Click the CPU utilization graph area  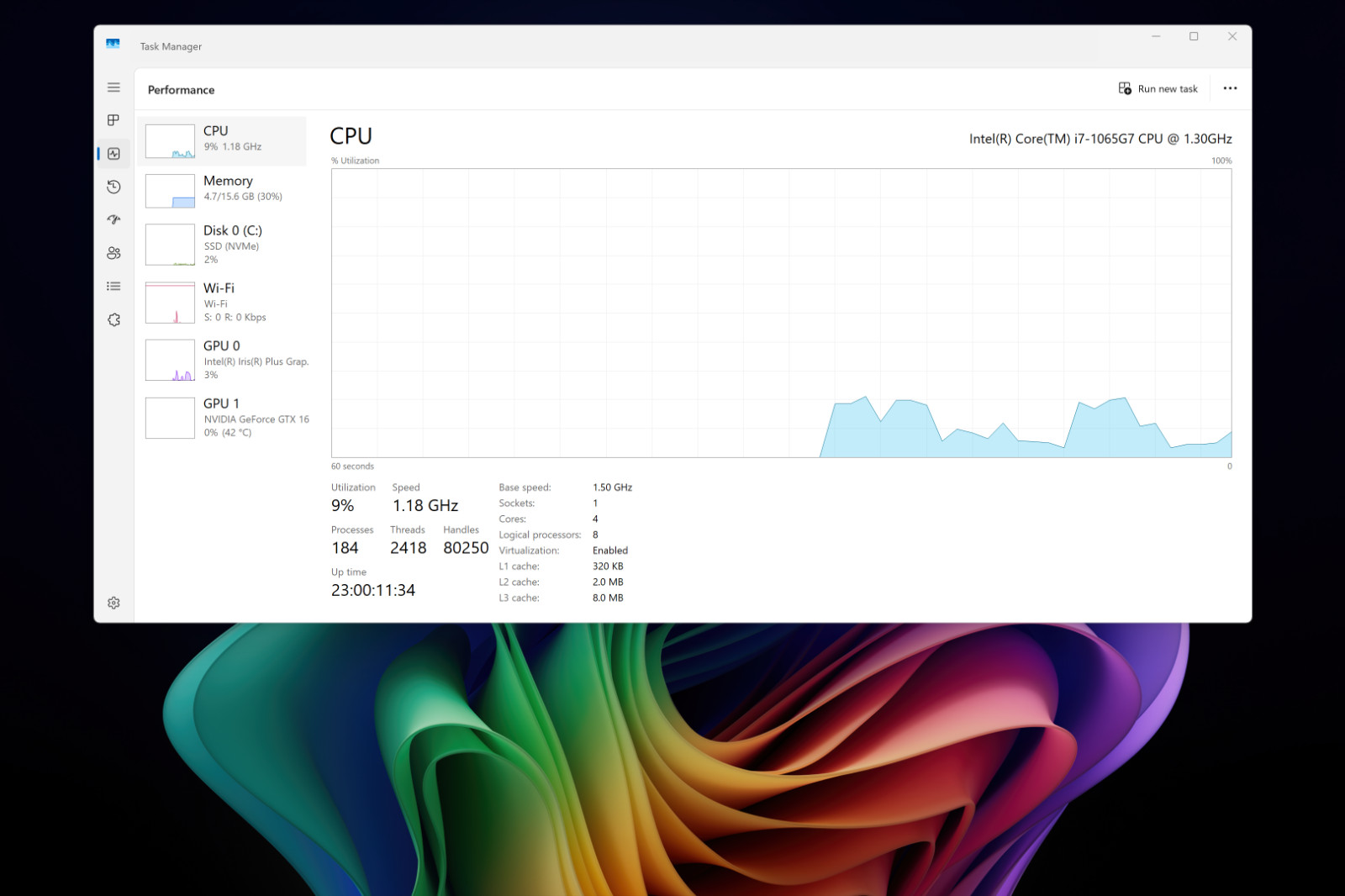tap(781, 313)
